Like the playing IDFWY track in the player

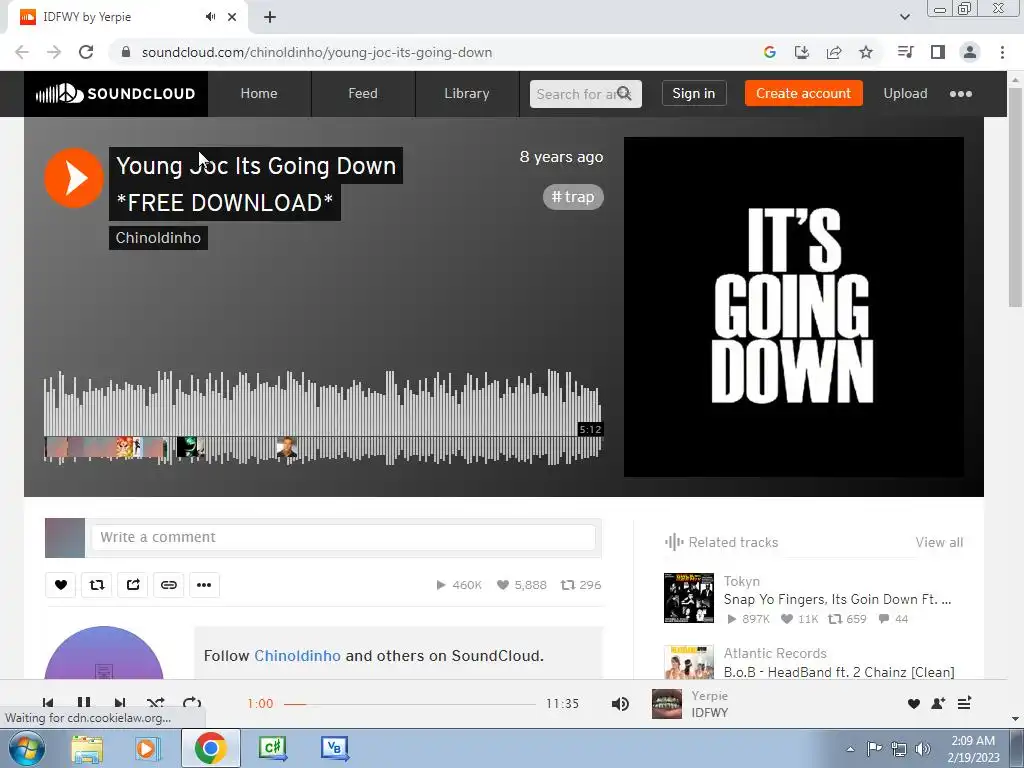[914, 703]
